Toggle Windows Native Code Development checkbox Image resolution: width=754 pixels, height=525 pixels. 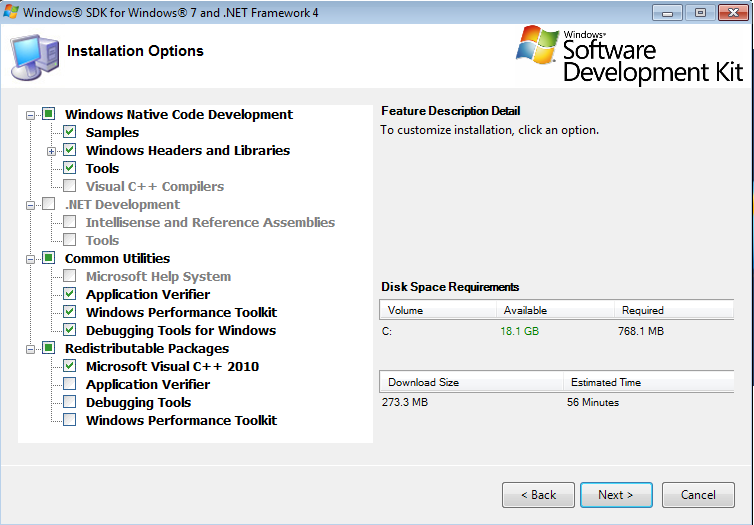(x=49, y=114)
